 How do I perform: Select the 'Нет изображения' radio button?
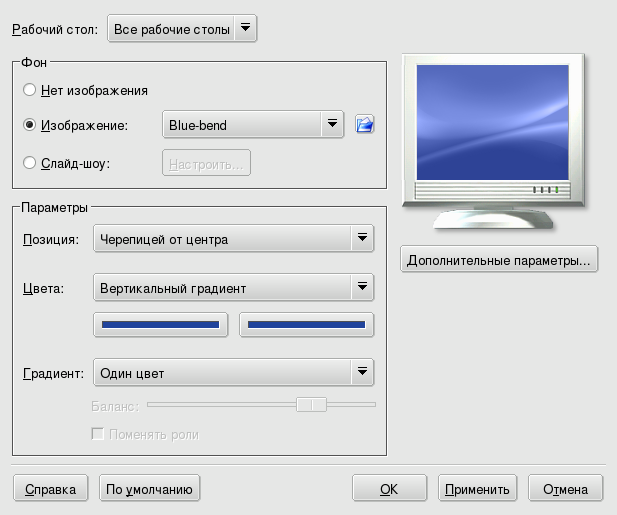[x=30, y=90]
